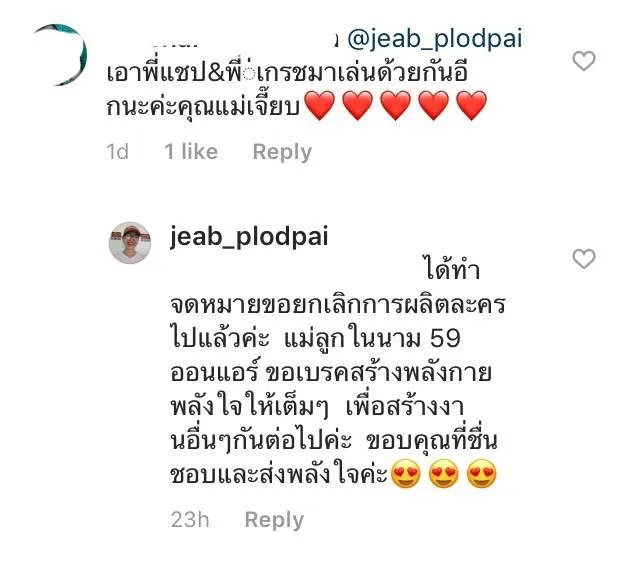Click the middle heart-eyes emoji
The width and height of the screenshot is (640, 565).
pos(444,474)
